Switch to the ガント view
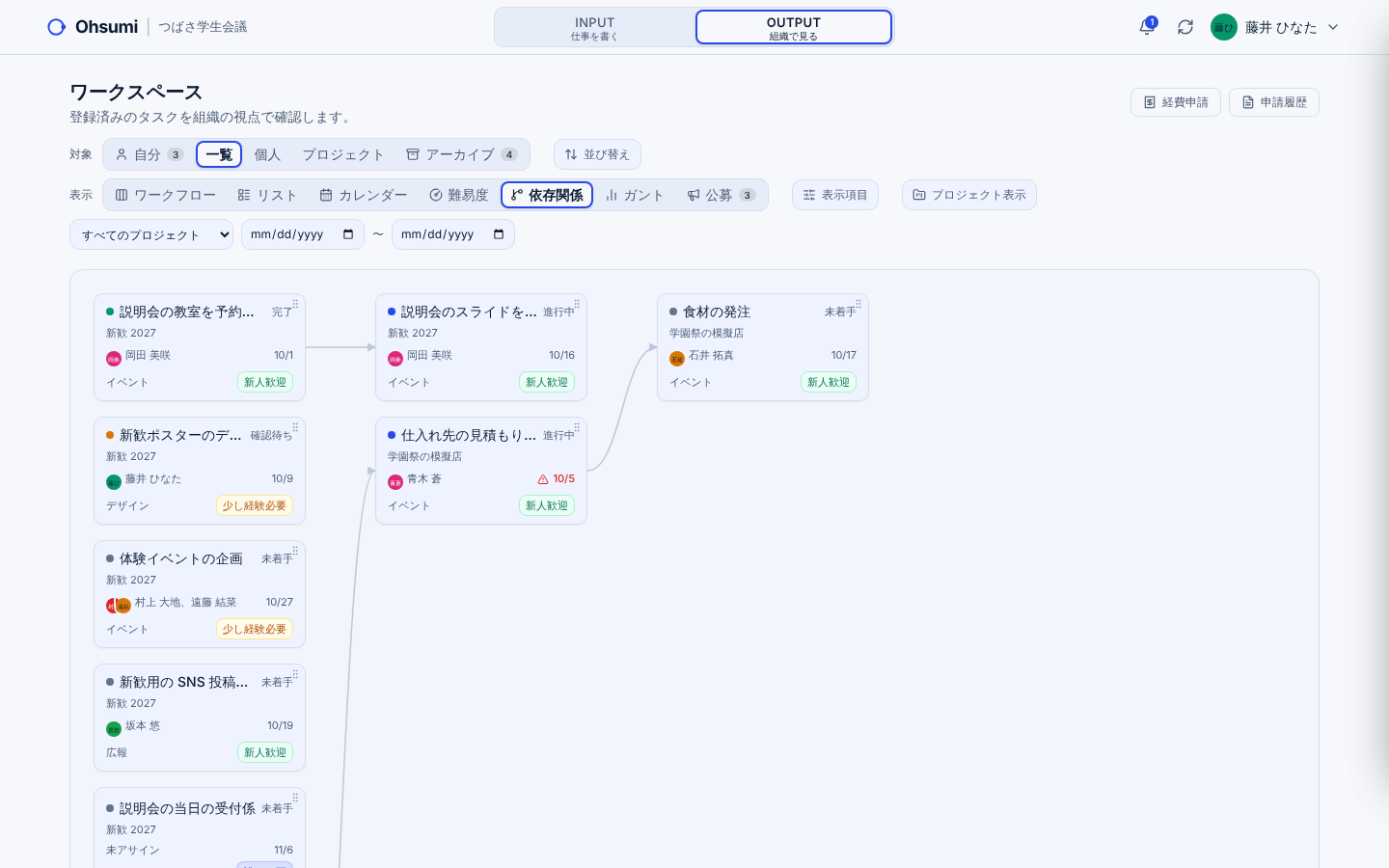 (x=635, y=195)
